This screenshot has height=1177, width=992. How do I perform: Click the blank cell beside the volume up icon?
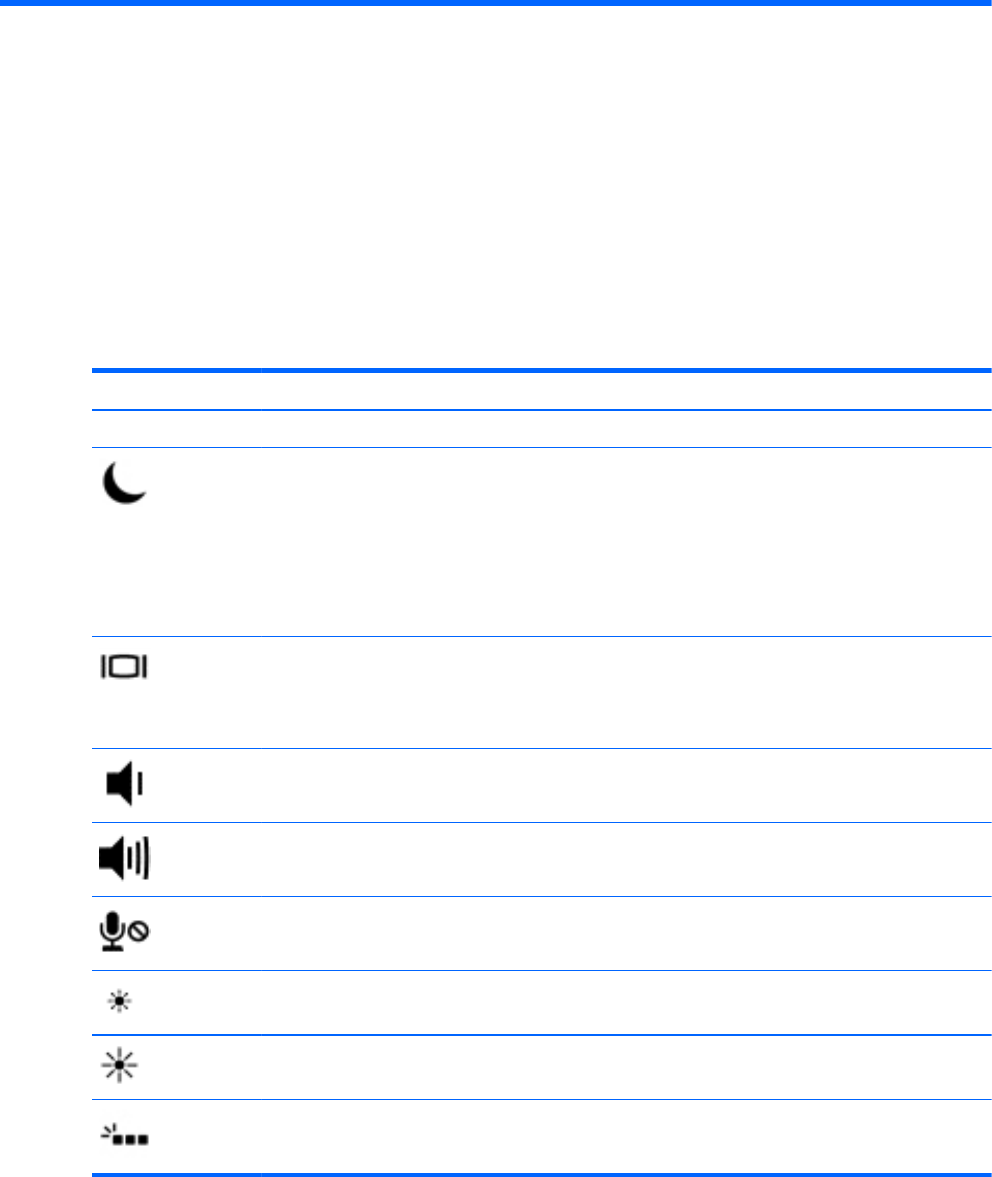pyautogui.click(x=620, y=859)
